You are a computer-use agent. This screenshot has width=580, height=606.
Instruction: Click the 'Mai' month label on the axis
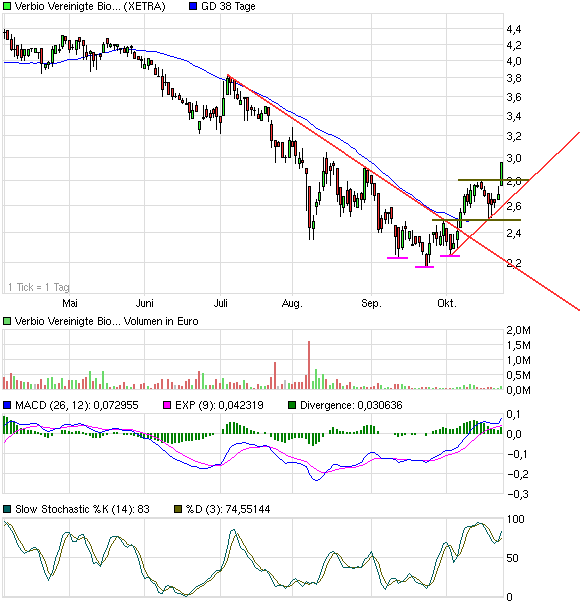70,303
